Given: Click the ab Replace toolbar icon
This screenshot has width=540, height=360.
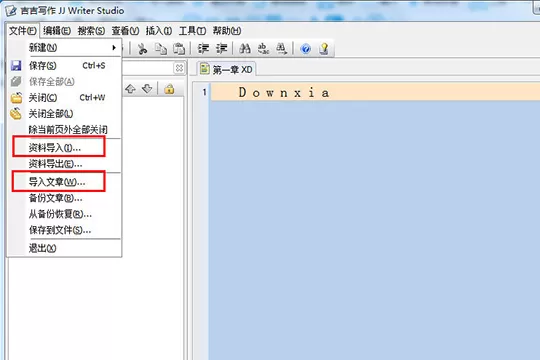Looking at the screenshot, I should tap(263, 49).
